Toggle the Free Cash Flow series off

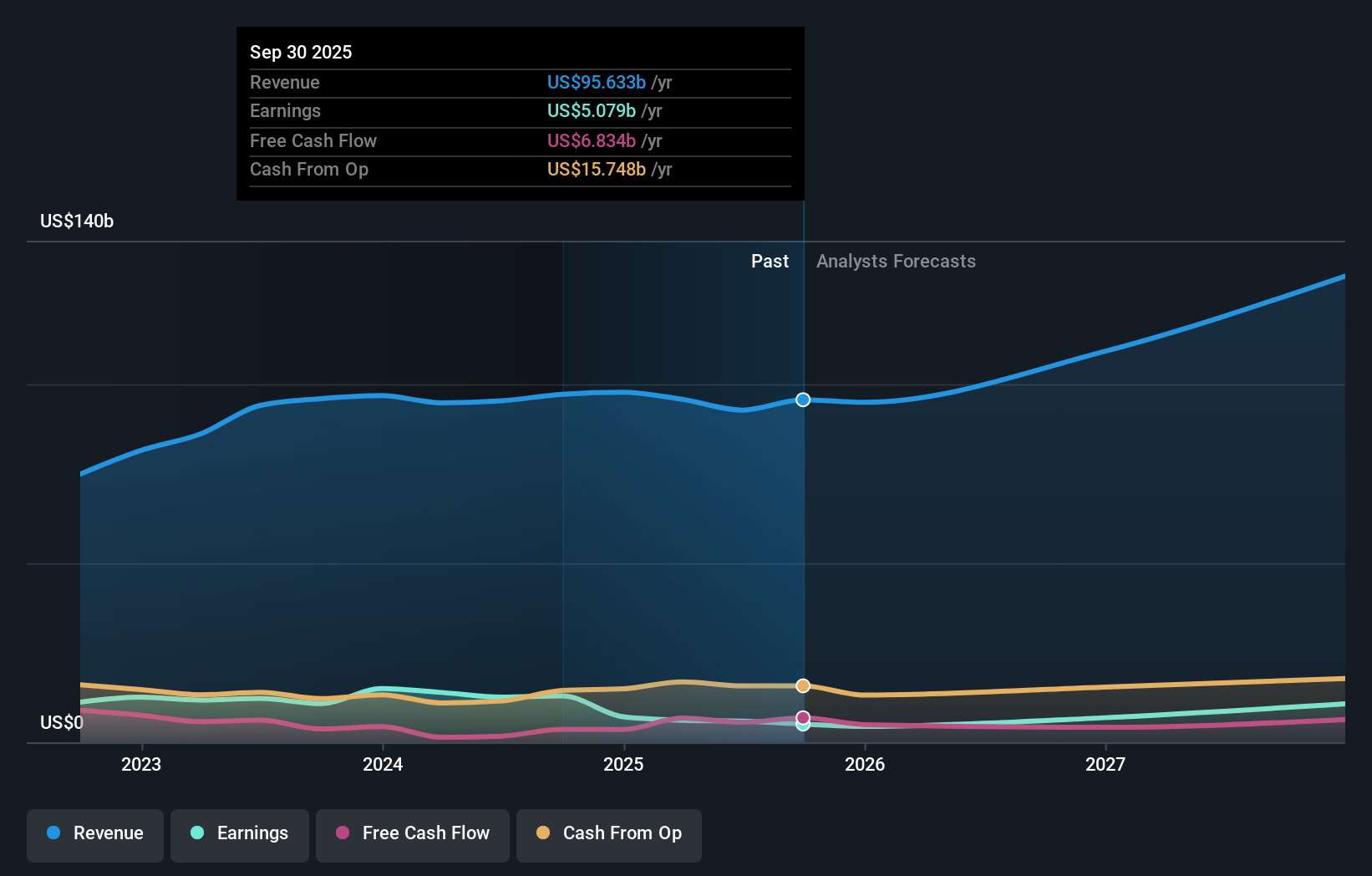coord(412,833)
